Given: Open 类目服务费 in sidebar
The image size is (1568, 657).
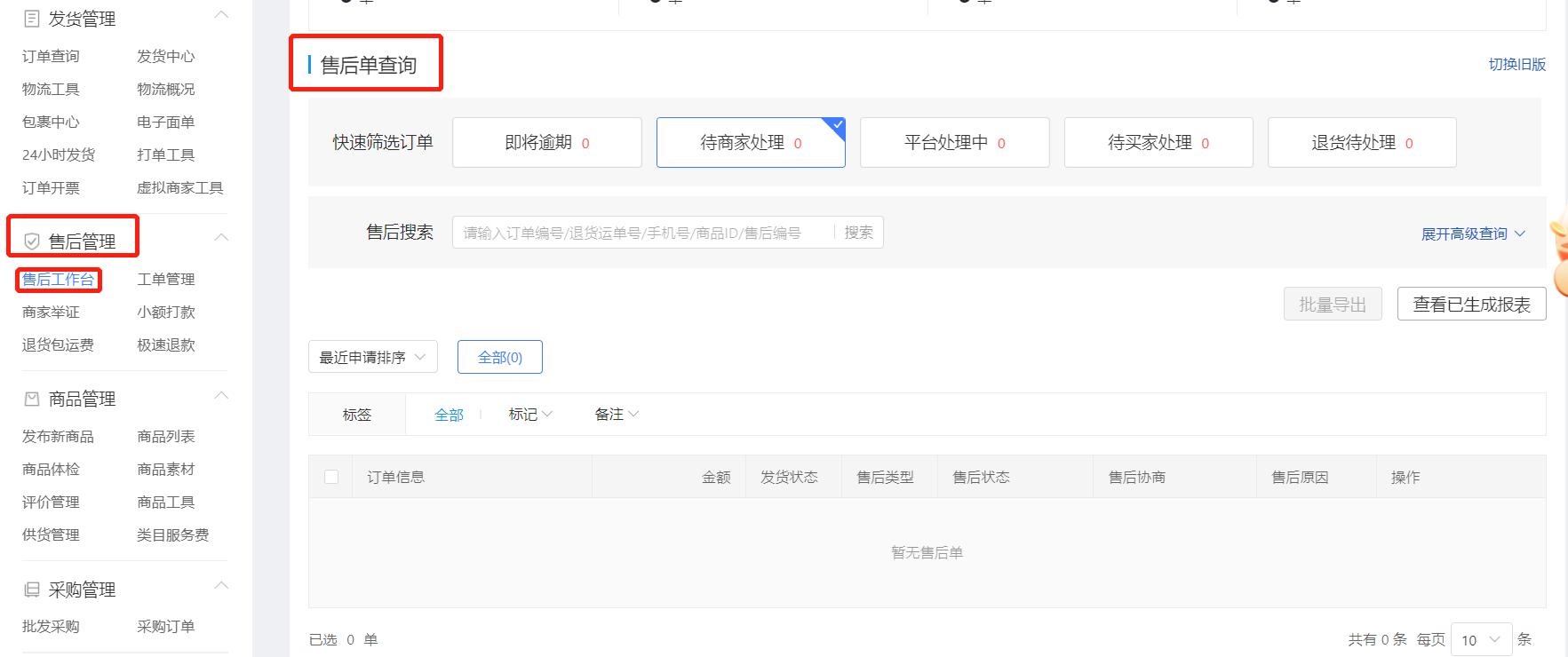Looking at the screenshot, I should [x=173, y=534].
